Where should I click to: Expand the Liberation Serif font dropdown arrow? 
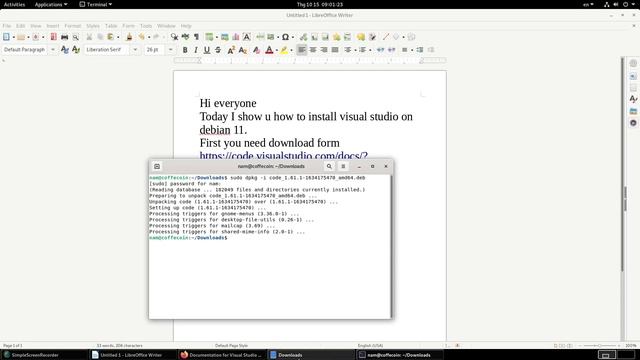tap(135, 50)
